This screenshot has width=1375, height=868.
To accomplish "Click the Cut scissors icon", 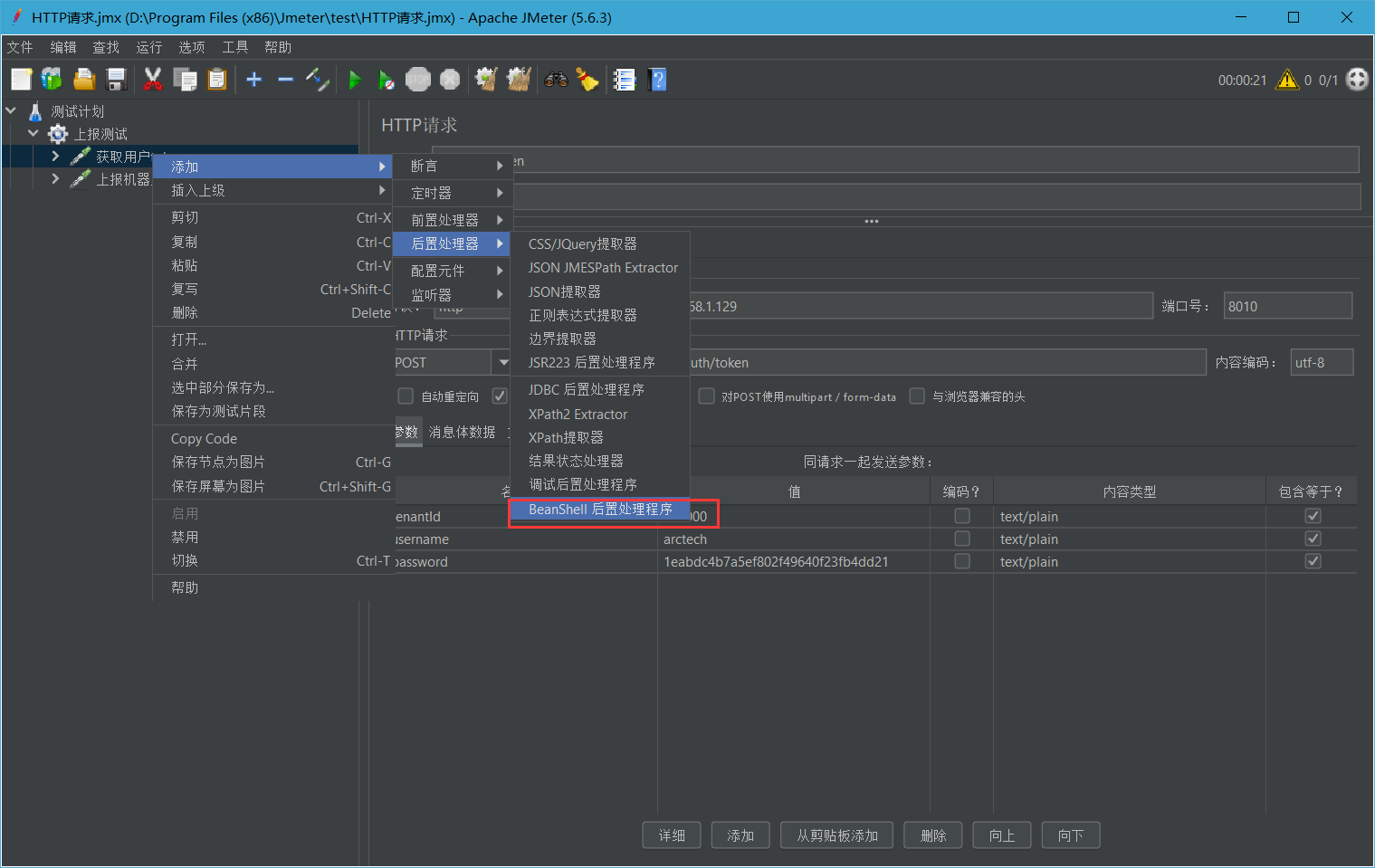I will point(153,80).
